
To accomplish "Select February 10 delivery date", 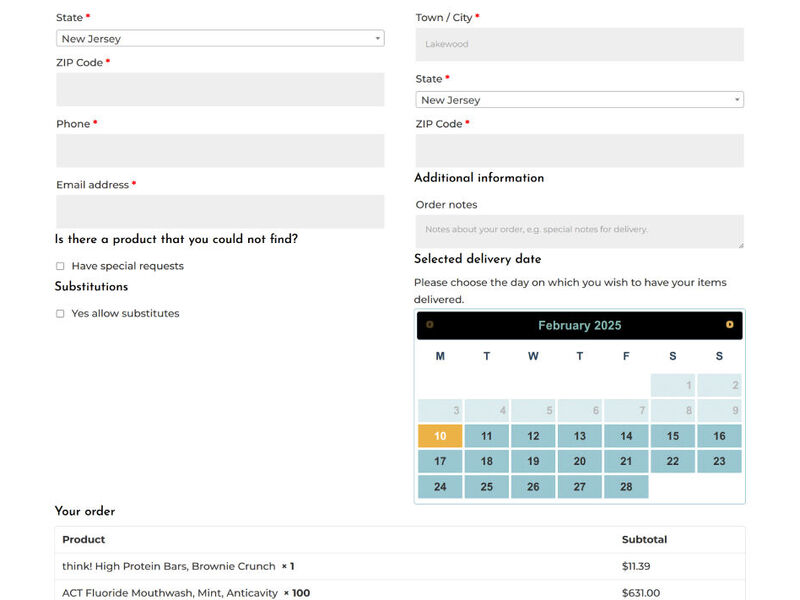I will pos(440,436).
